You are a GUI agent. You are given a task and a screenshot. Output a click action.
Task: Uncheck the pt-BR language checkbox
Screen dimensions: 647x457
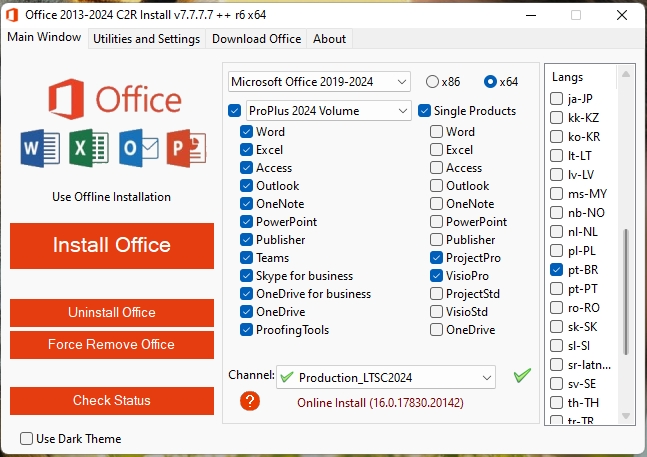557,270
